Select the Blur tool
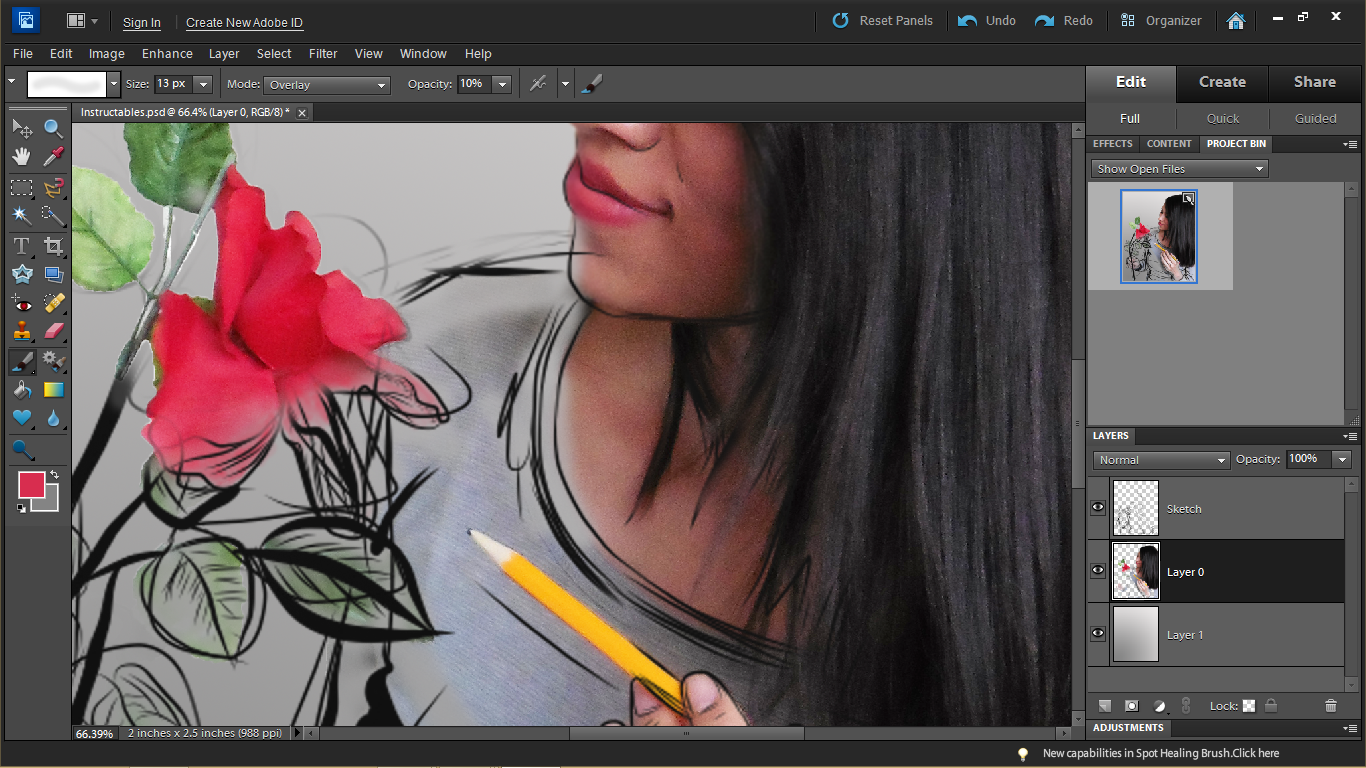The image size is (1366, 768). point(54,418)
